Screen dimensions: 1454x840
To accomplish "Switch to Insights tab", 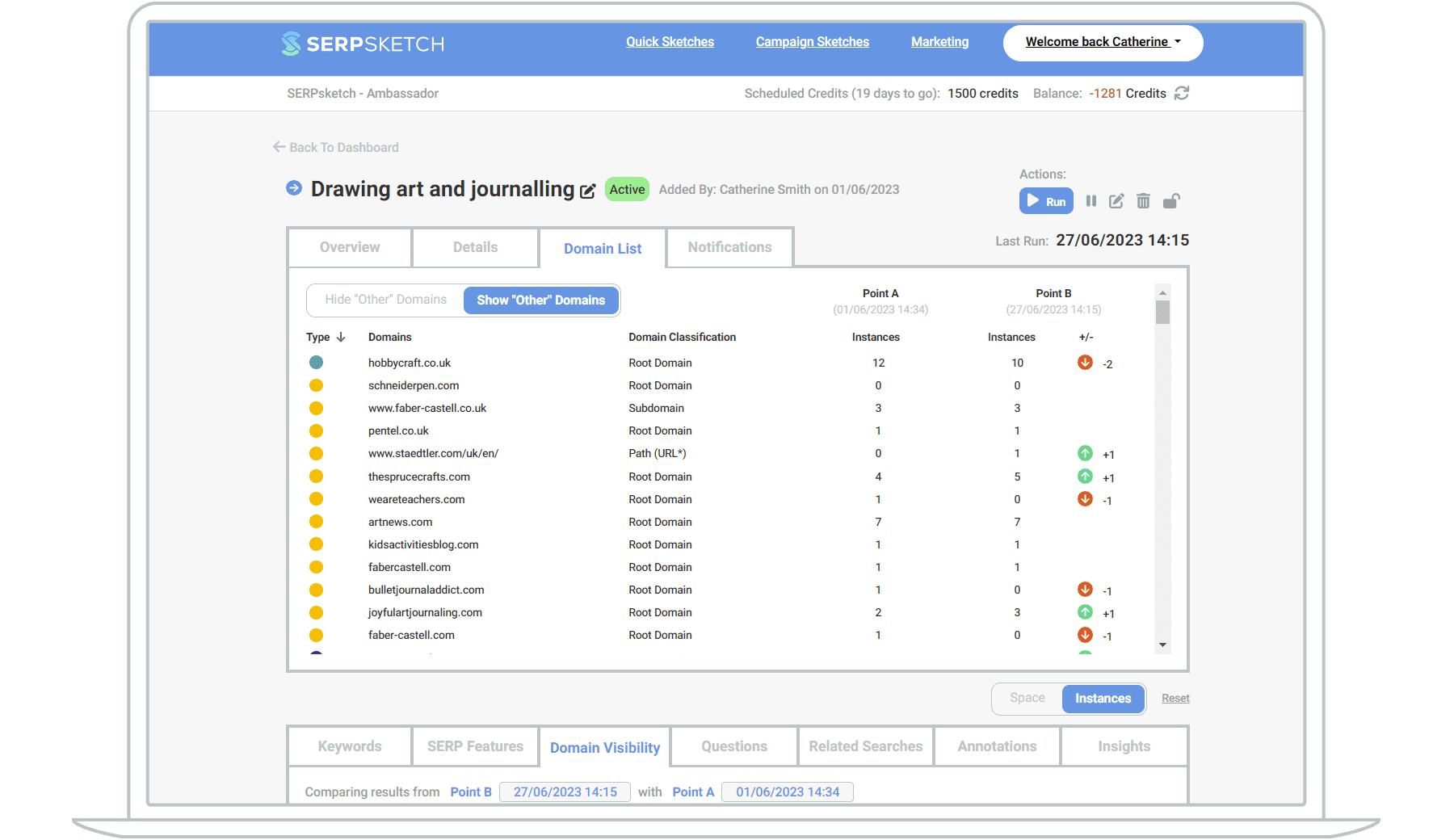I will coord(1124,746).
